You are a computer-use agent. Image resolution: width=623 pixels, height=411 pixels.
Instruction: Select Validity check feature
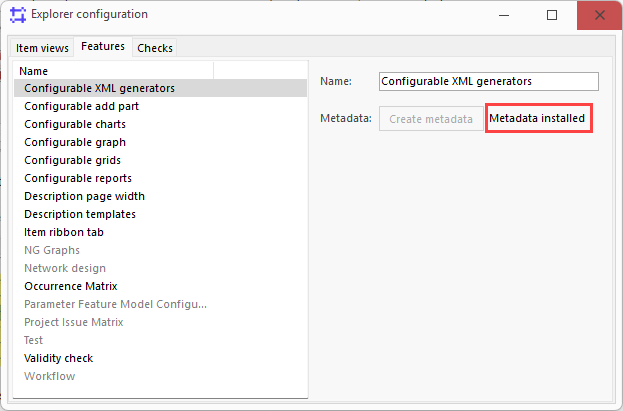pos(161,358)
